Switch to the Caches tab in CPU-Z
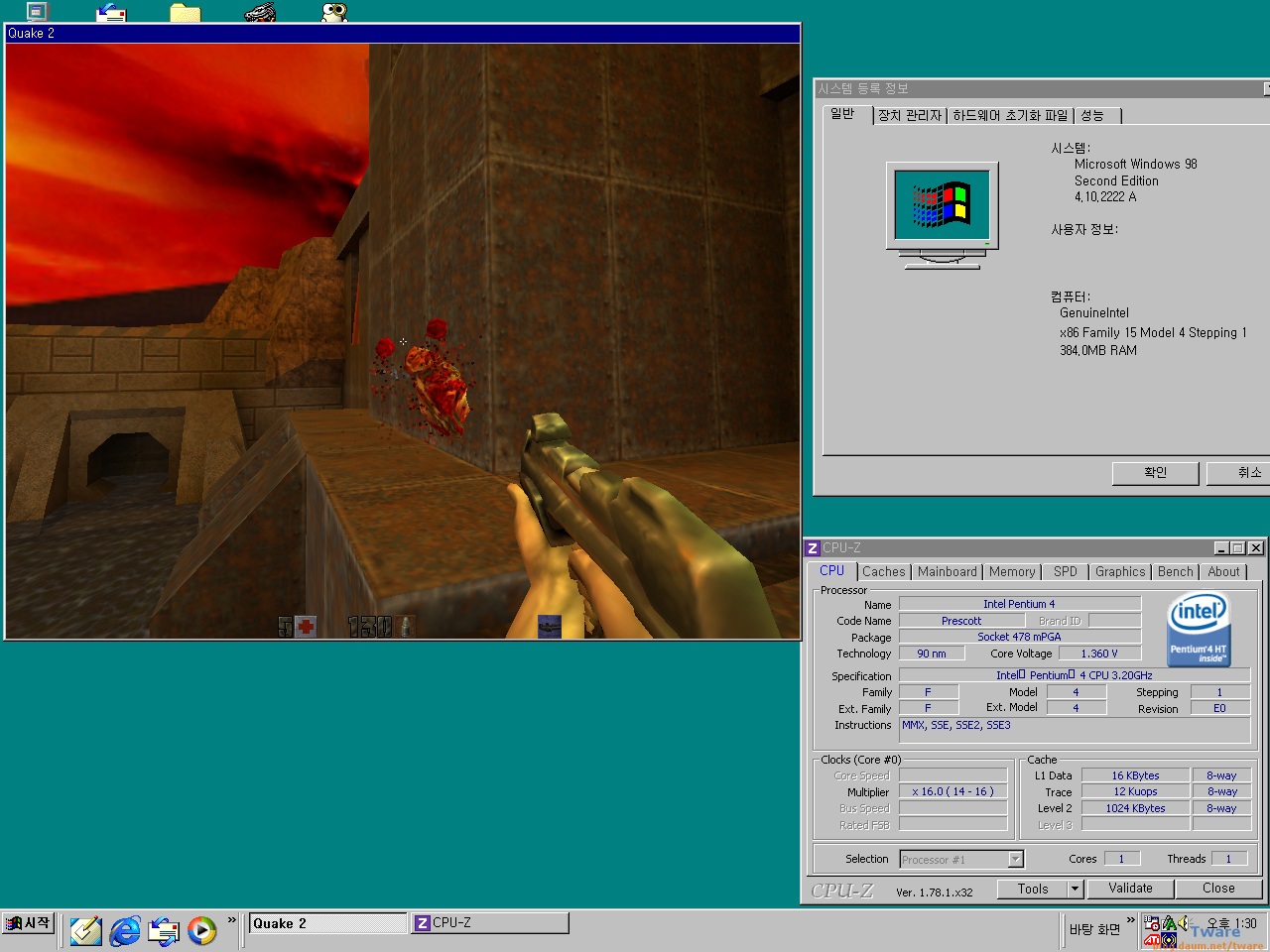Viewport: 1270px width, 952px height. (x=883, y=572)
